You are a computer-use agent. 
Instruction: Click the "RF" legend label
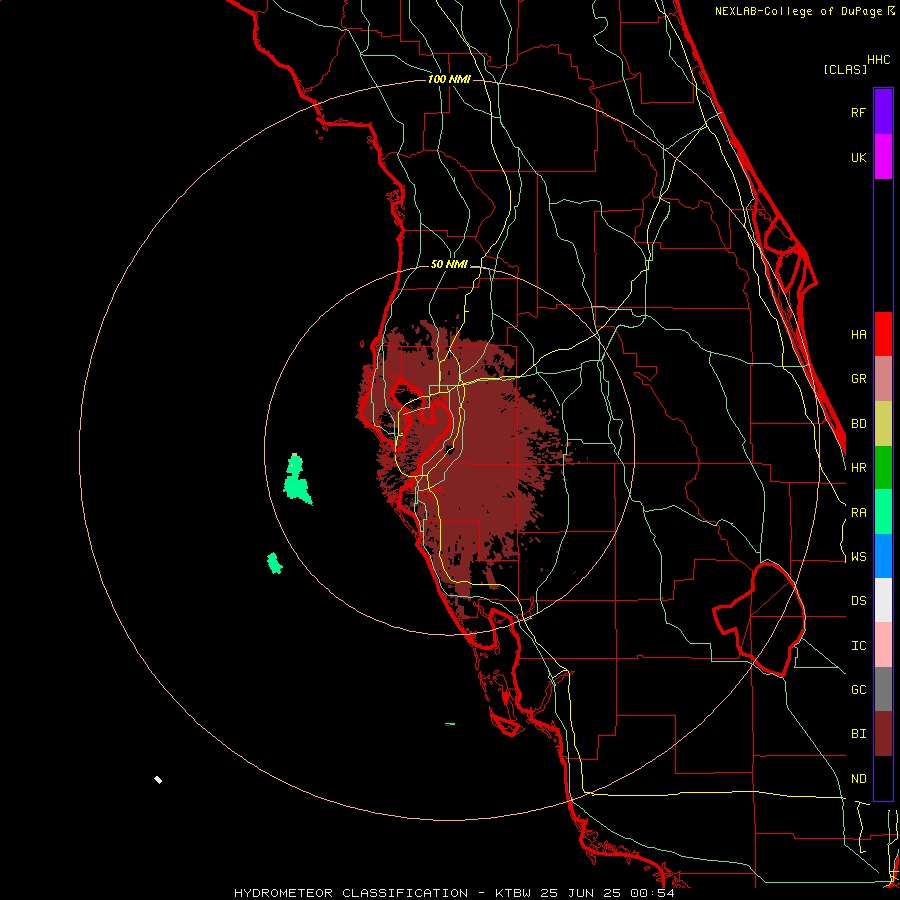[858, 112]
